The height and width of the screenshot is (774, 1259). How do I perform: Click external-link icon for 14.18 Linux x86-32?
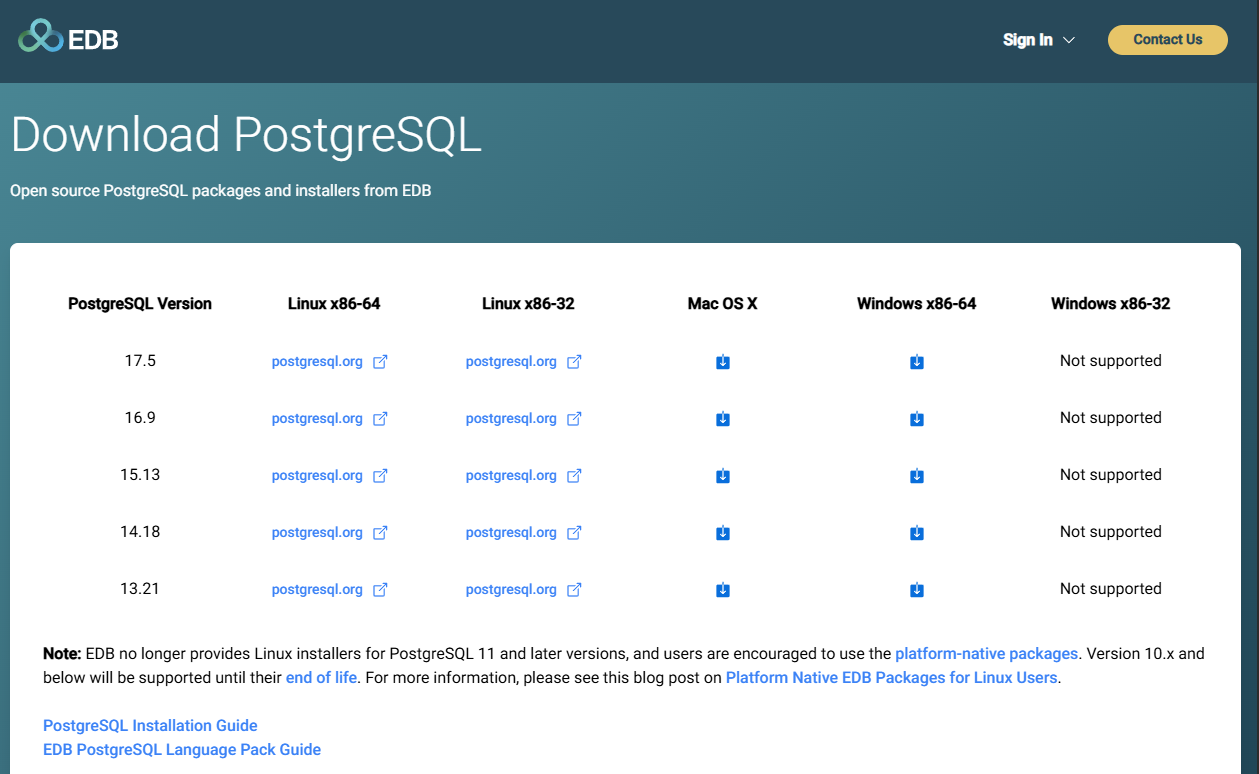pos(574,533)
